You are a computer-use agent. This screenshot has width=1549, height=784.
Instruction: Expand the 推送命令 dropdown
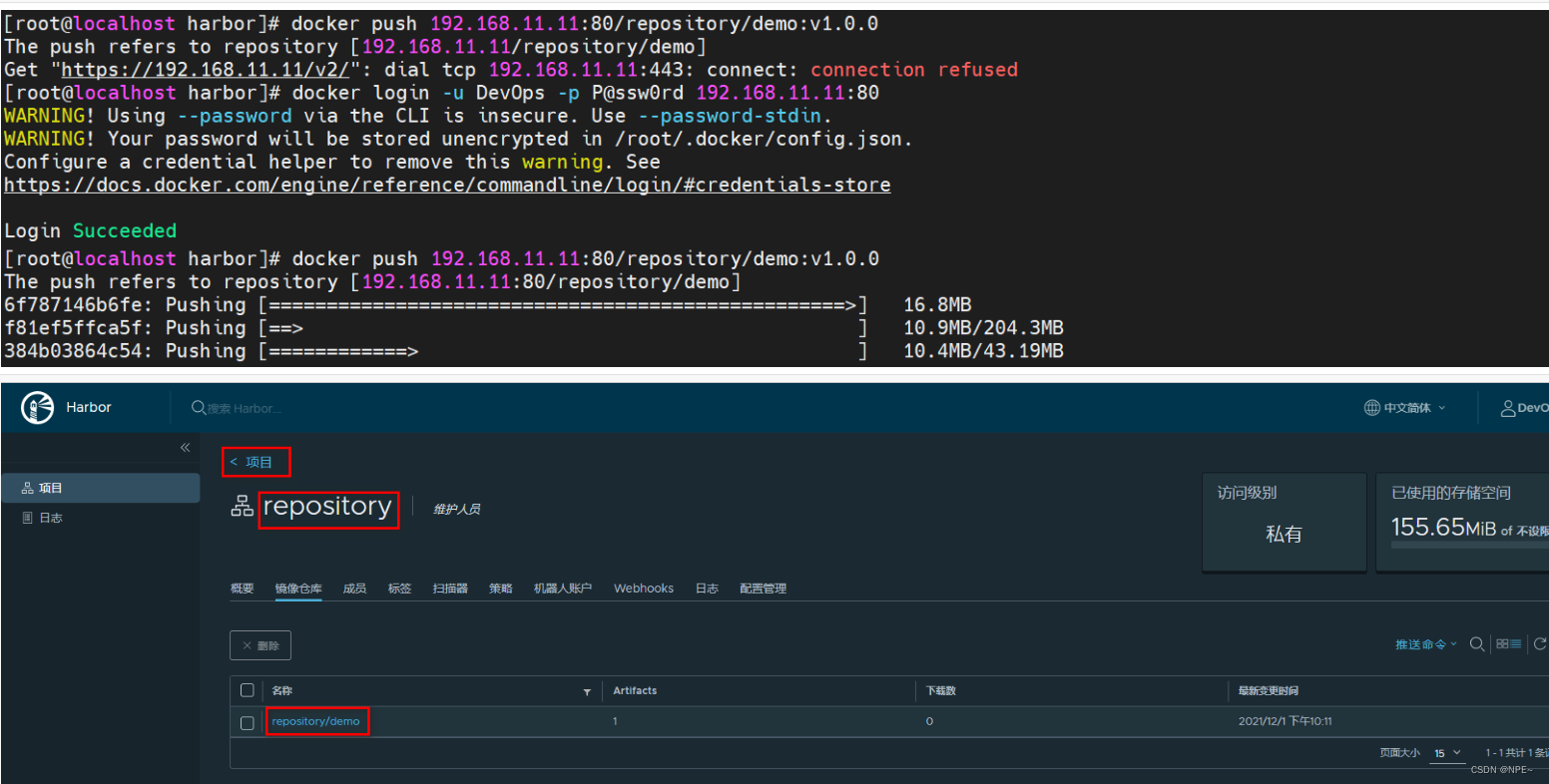tap(1426, 644)
